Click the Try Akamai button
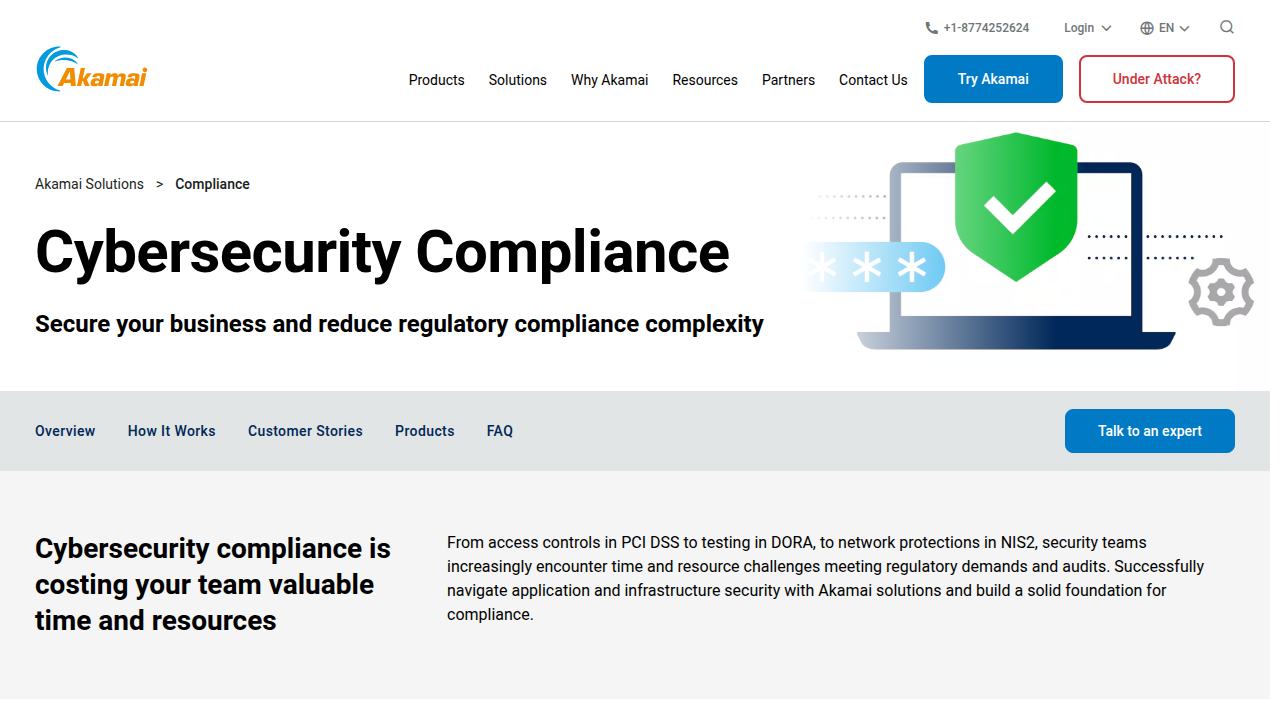This screenshot has width=1280, height=720. [x=993, y=79]
